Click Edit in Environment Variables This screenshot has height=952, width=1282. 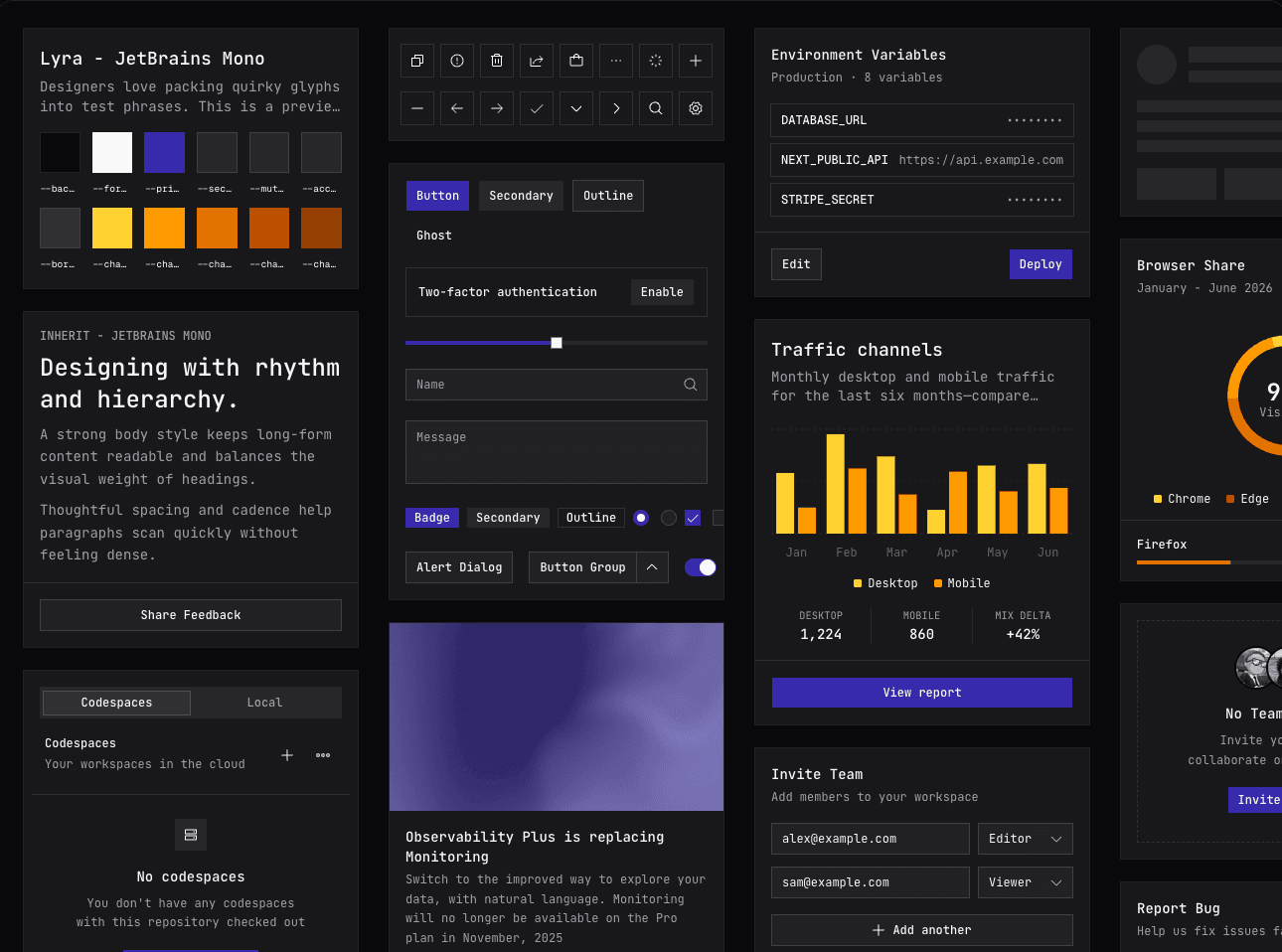click(x=796, y=264)
